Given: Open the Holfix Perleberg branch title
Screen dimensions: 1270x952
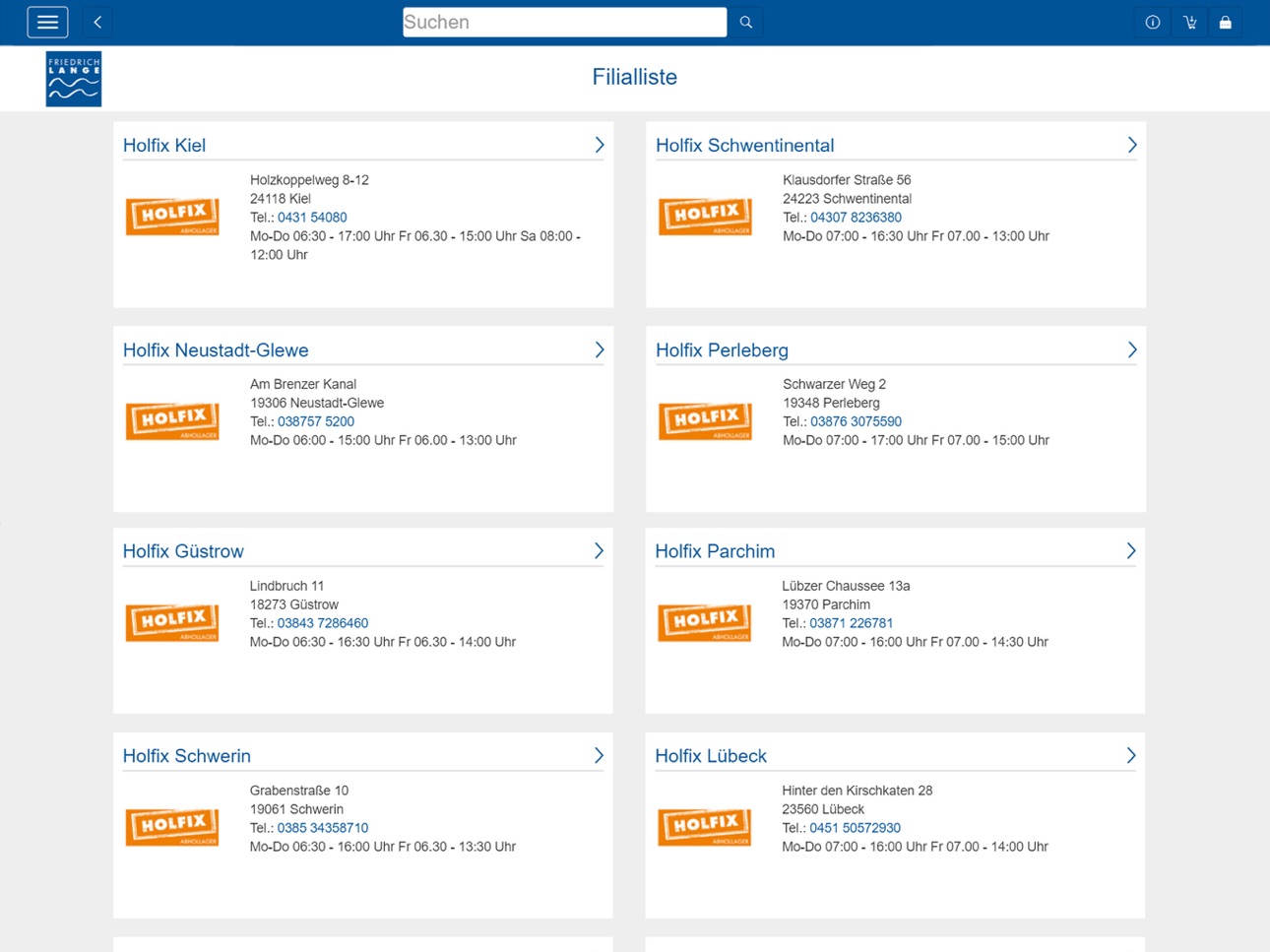Looking at the screenshot, I should click(722, 350).
